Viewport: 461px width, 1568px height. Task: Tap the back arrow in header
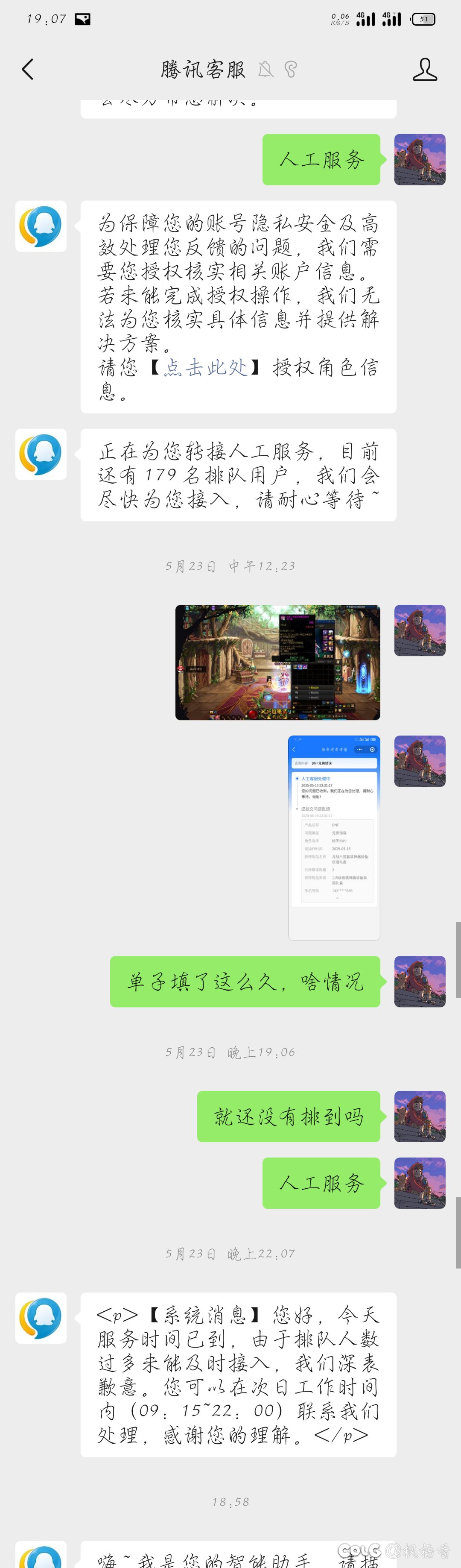point(27,69)
